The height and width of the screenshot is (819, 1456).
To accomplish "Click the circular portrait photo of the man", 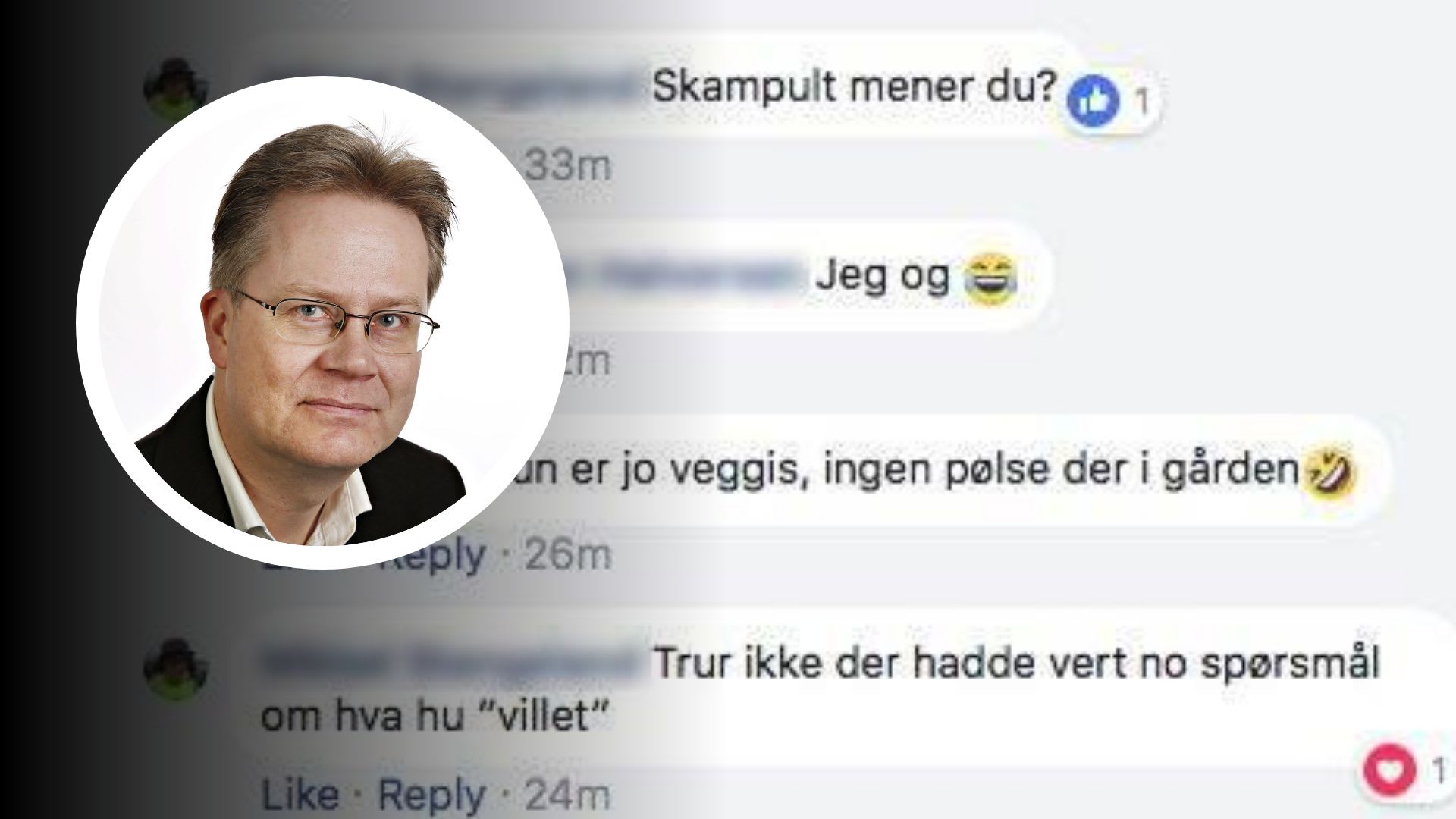I will 322,322.
